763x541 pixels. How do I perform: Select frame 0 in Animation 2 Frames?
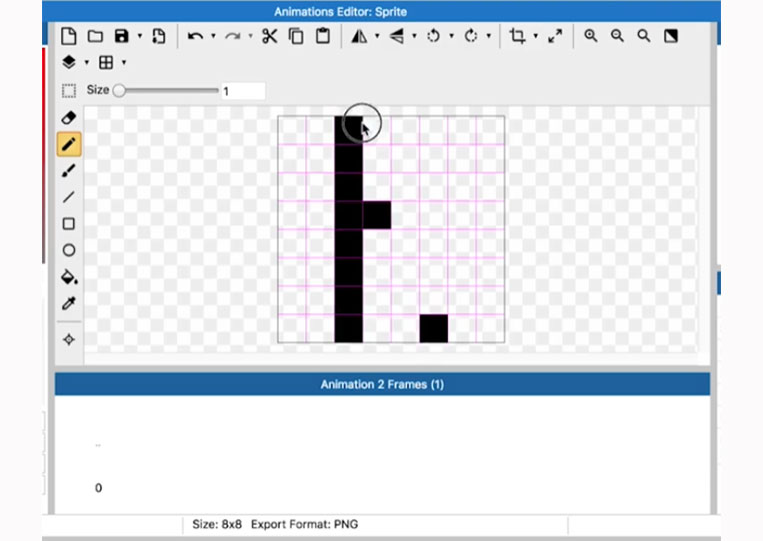coord(98,488)
